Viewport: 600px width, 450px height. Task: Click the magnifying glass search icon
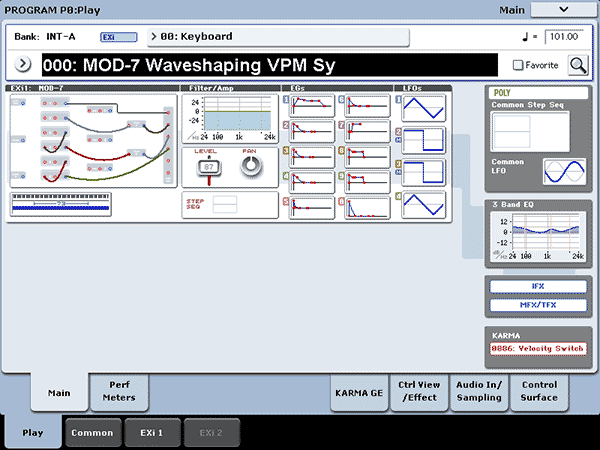[x=577, y=65]
